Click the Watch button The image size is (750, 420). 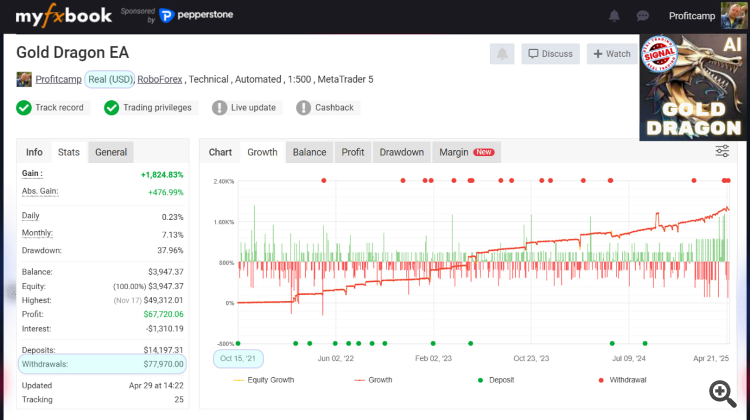[612, 54]
